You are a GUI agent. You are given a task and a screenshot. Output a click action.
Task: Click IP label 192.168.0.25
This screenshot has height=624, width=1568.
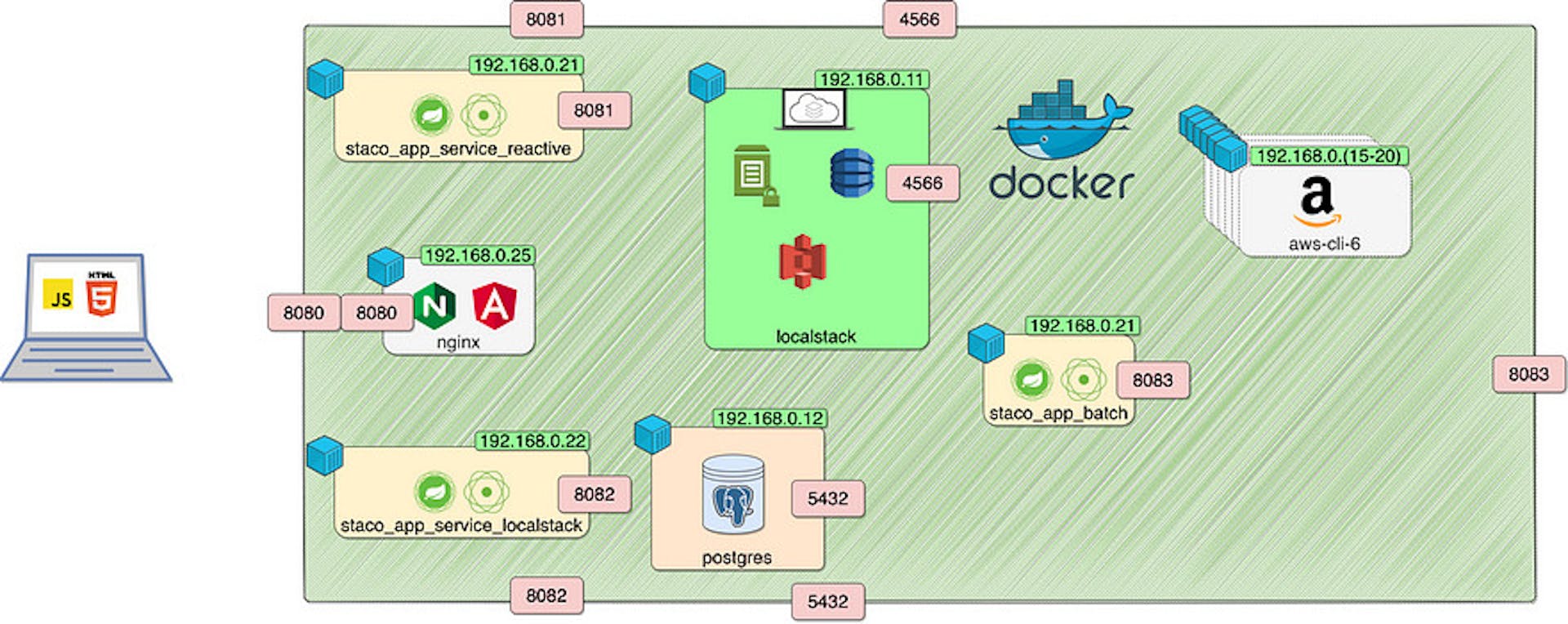coord(478,255)
